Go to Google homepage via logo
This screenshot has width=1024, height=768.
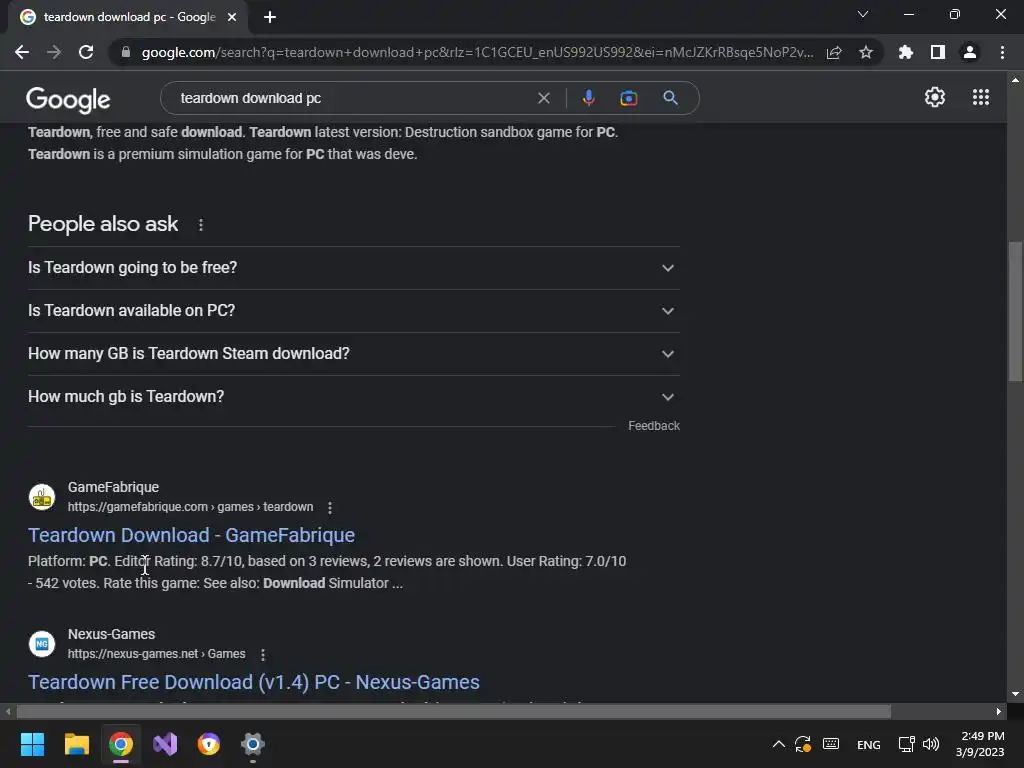click(x=68, y=99)
